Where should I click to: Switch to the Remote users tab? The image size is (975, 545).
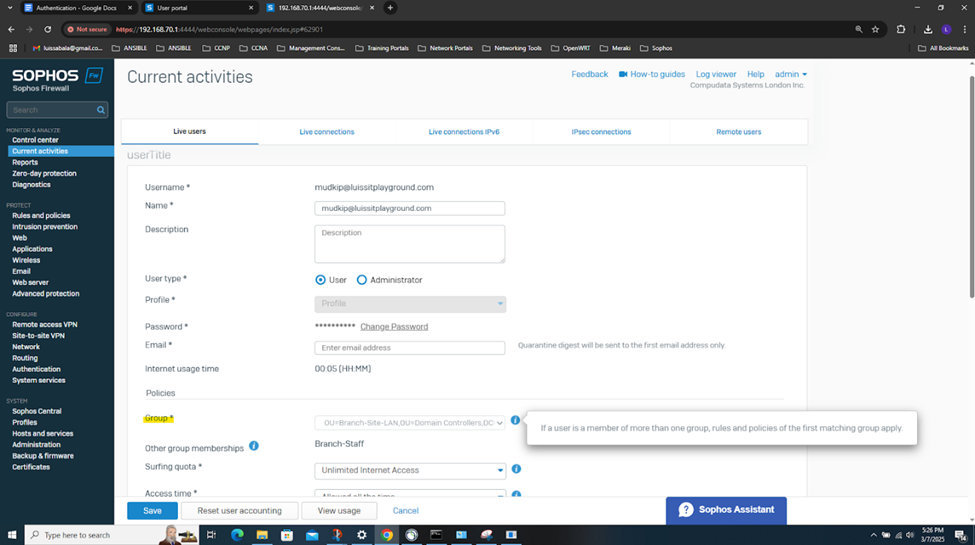[x=739, y=132]
